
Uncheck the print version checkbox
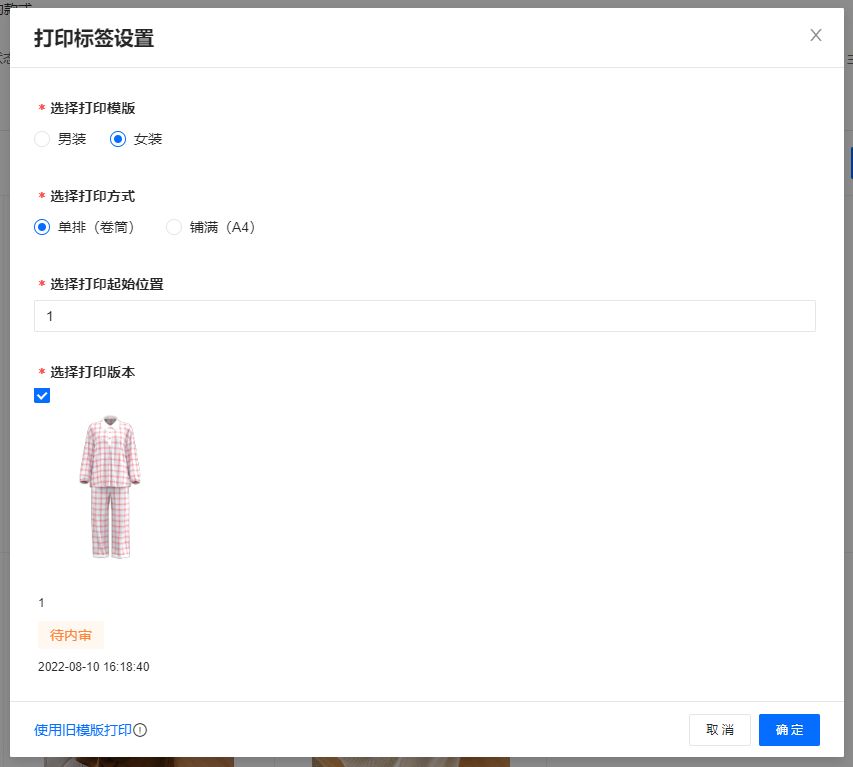42,396
